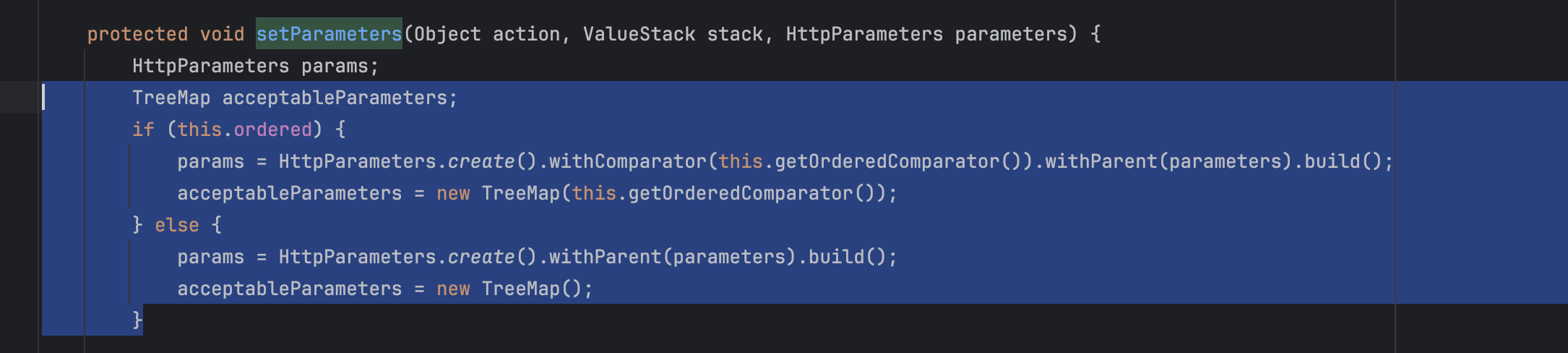
Task: Click the params variable in HttpParameters declaration
Action: 335,66
